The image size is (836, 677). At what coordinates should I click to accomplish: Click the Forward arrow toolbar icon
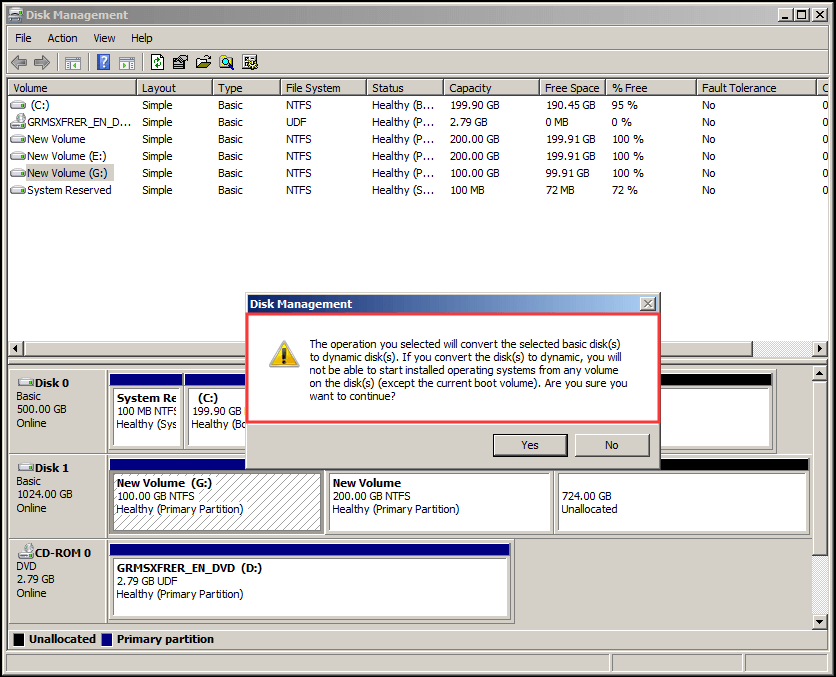point(42,62)
